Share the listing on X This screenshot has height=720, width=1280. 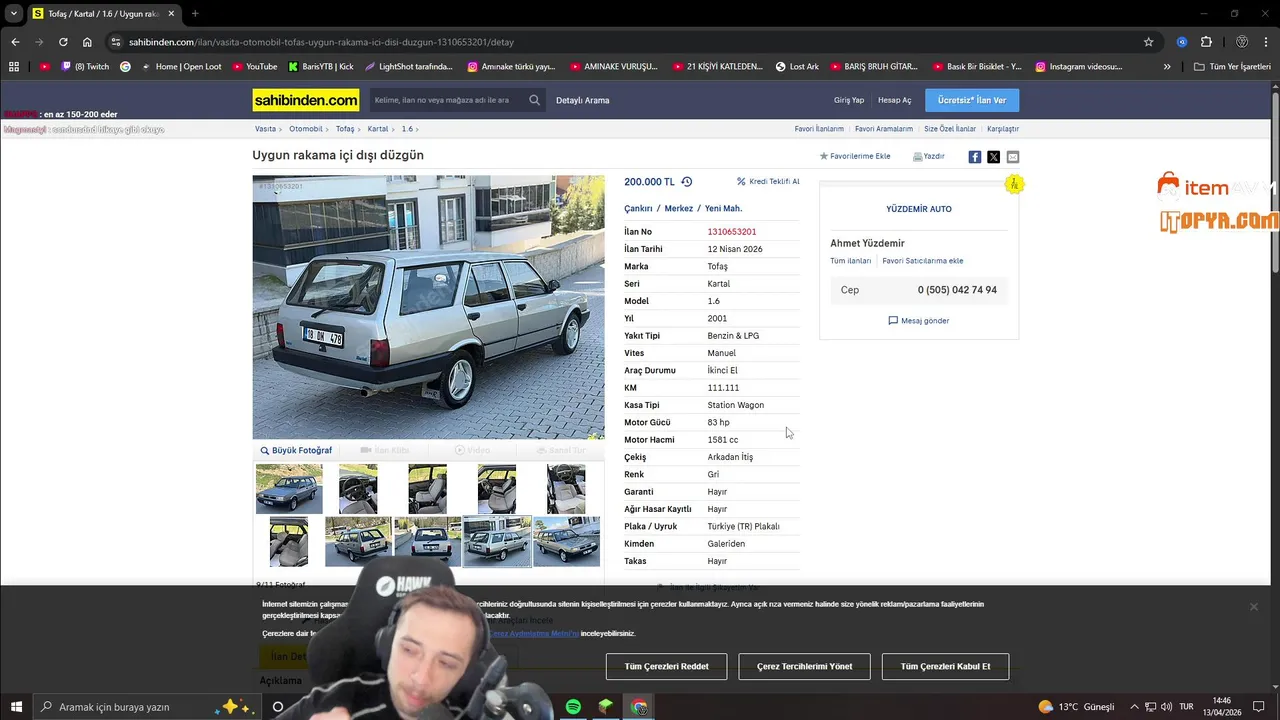[994, 157]
